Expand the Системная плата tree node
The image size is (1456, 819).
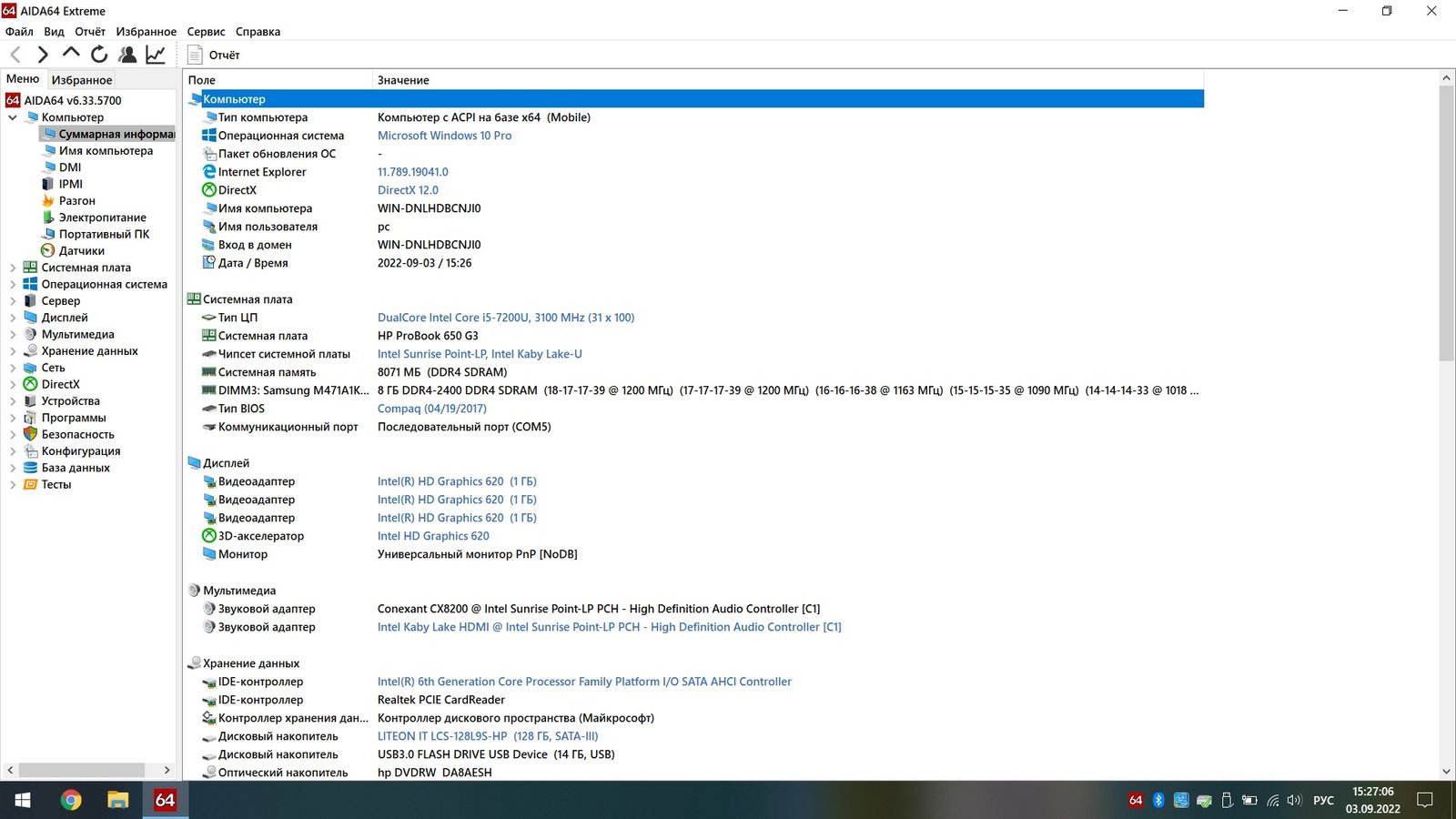(13, 268)
